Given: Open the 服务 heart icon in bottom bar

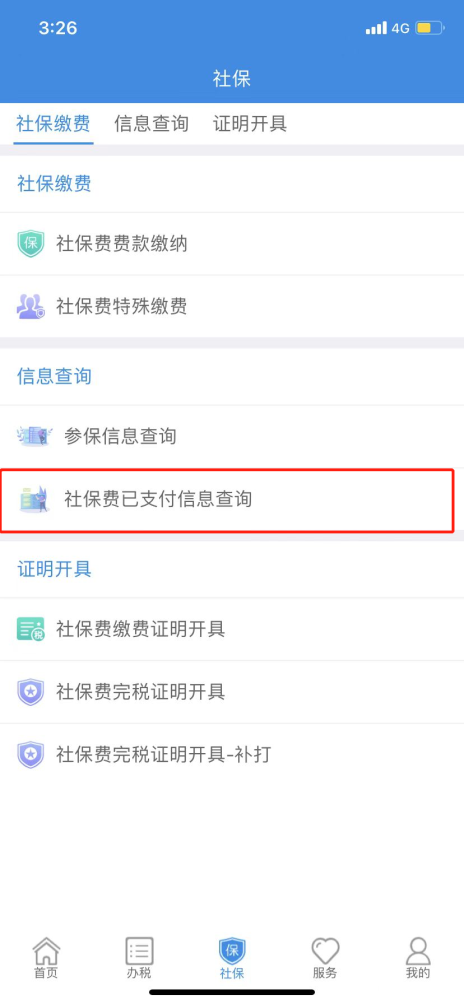Looking at the screenshot, I should (325, 958).
